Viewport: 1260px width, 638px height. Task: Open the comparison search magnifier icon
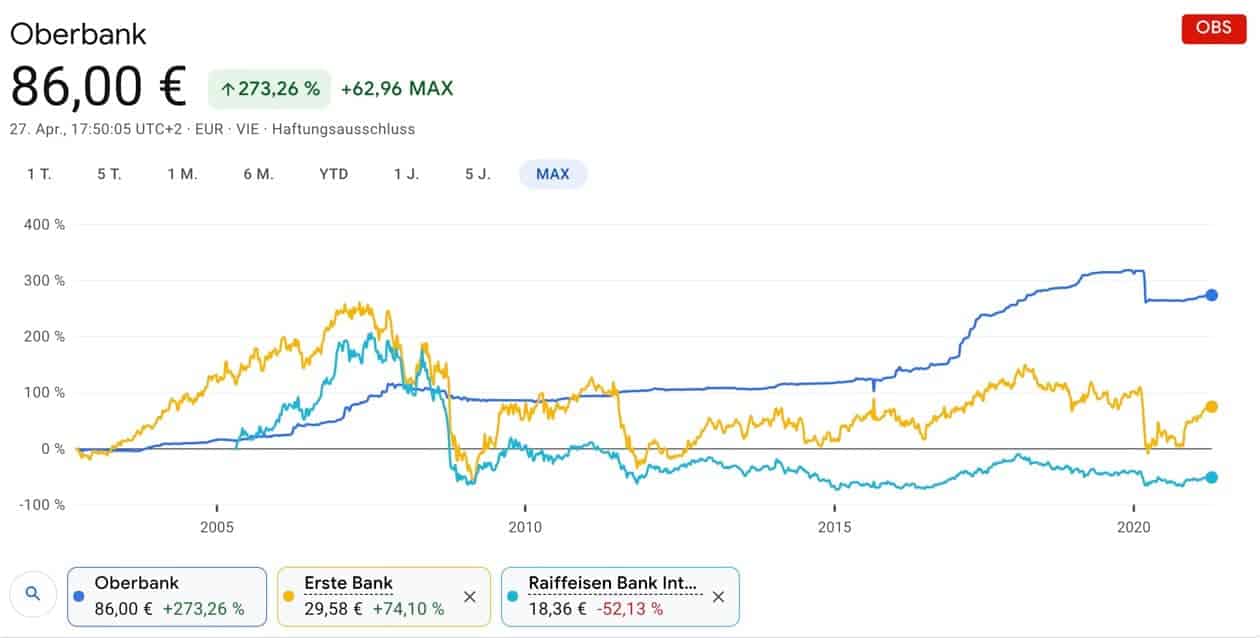pyautogui.click(x=33, y=594)
